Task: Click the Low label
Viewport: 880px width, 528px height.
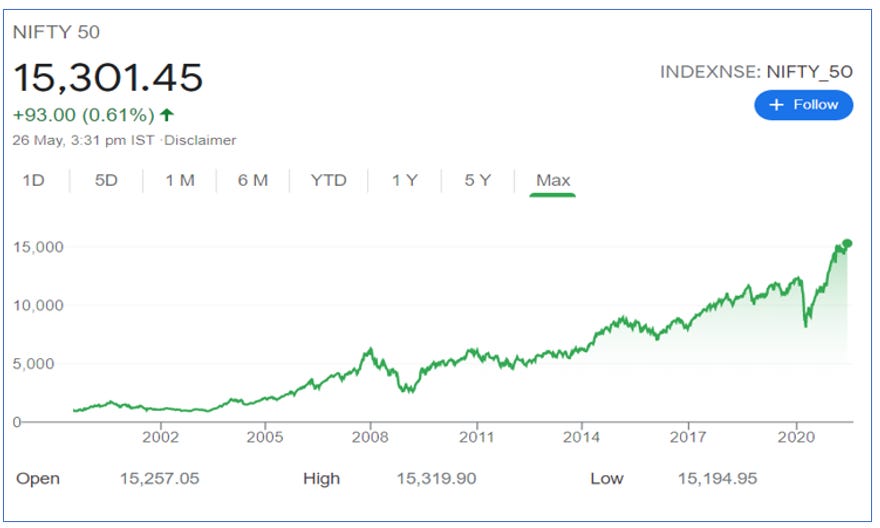Action: click(607, 479)
